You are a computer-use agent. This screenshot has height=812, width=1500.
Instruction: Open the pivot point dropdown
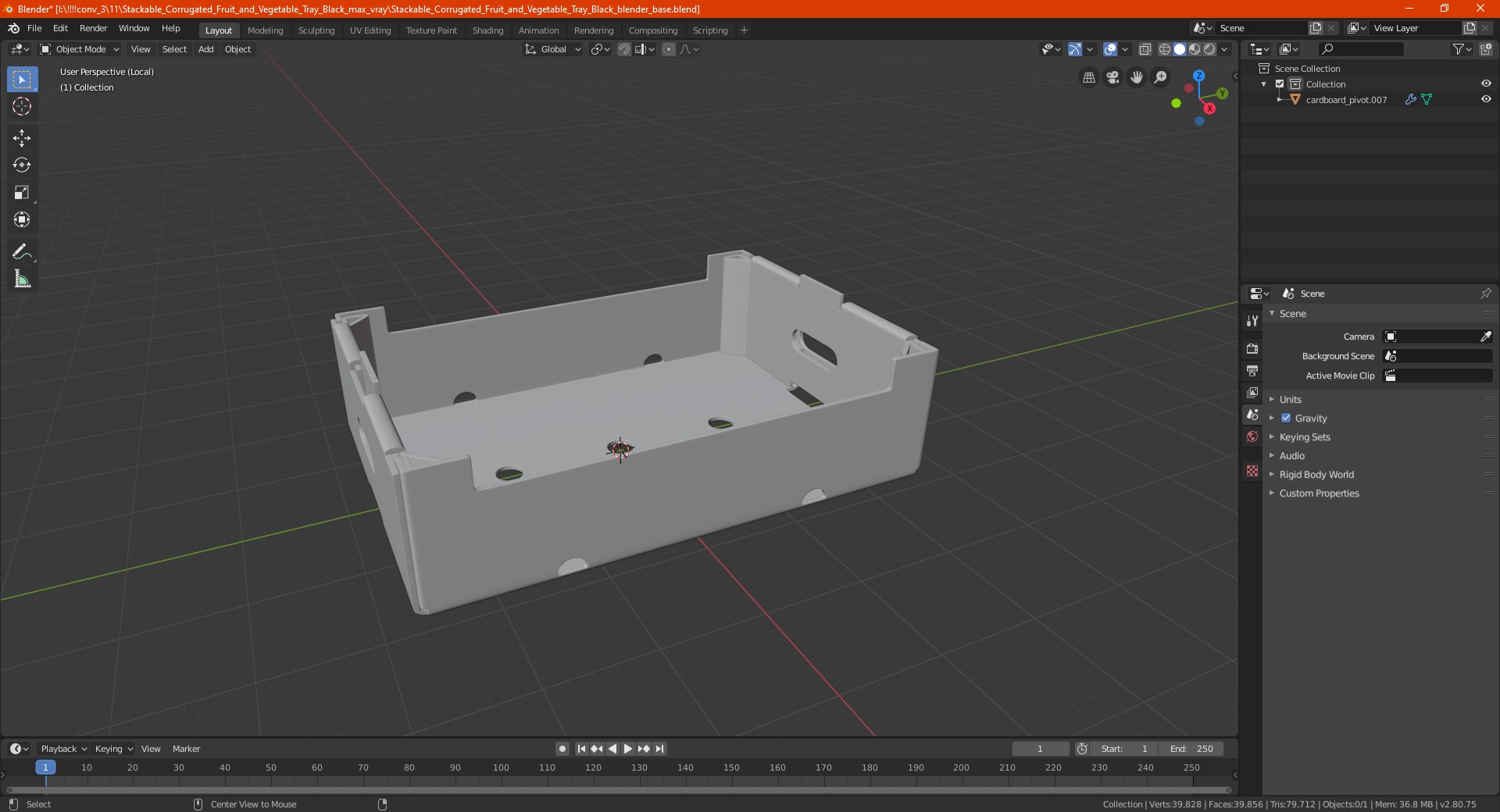[x=600, y=49]
